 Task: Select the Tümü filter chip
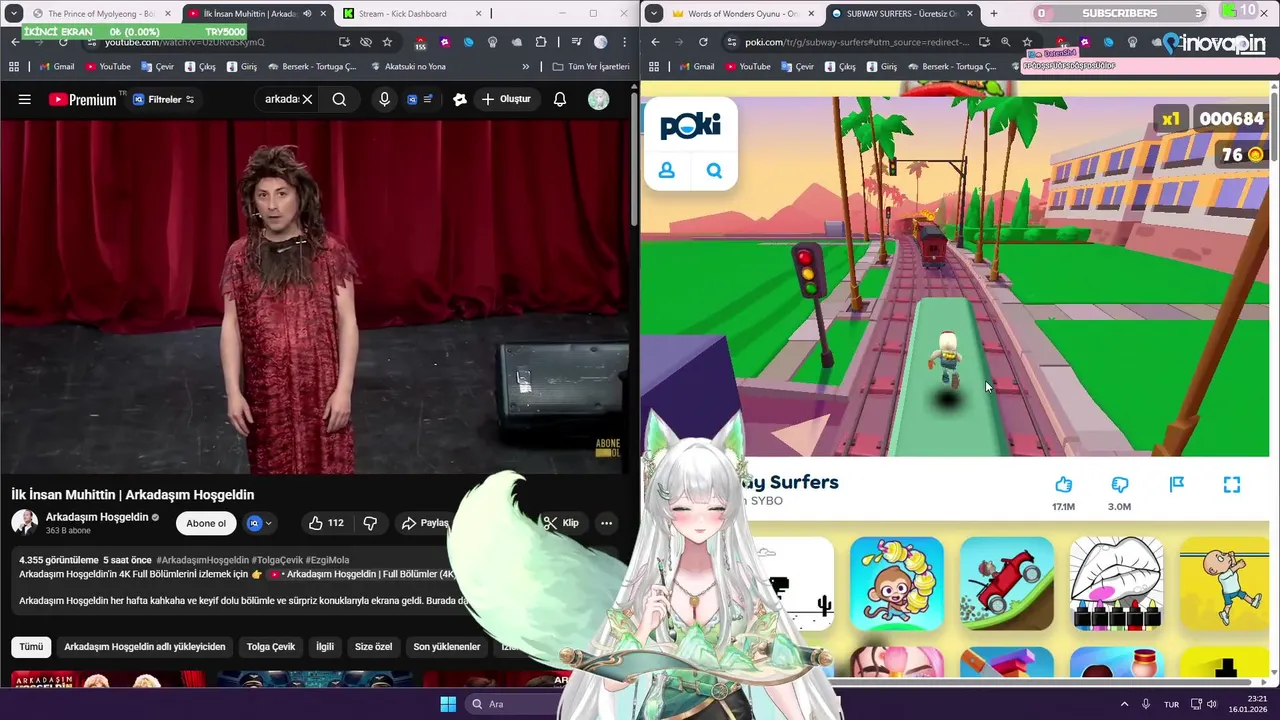(31, 647)
